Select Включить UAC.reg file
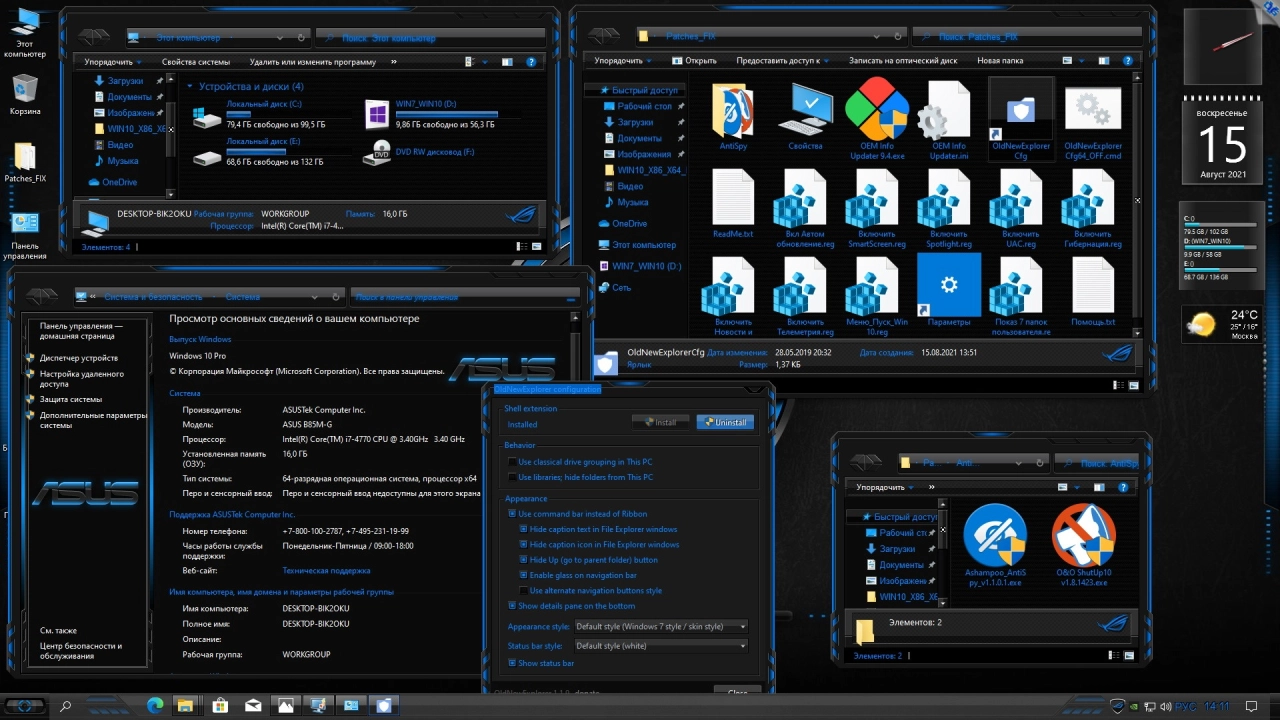 click(1020, 208)
